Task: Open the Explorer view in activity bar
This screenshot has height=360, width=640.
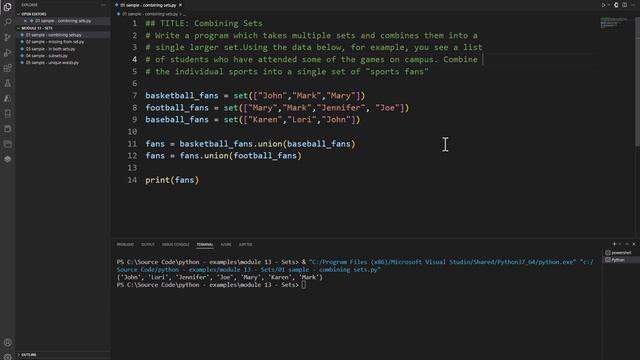Action: coord(7,7)
